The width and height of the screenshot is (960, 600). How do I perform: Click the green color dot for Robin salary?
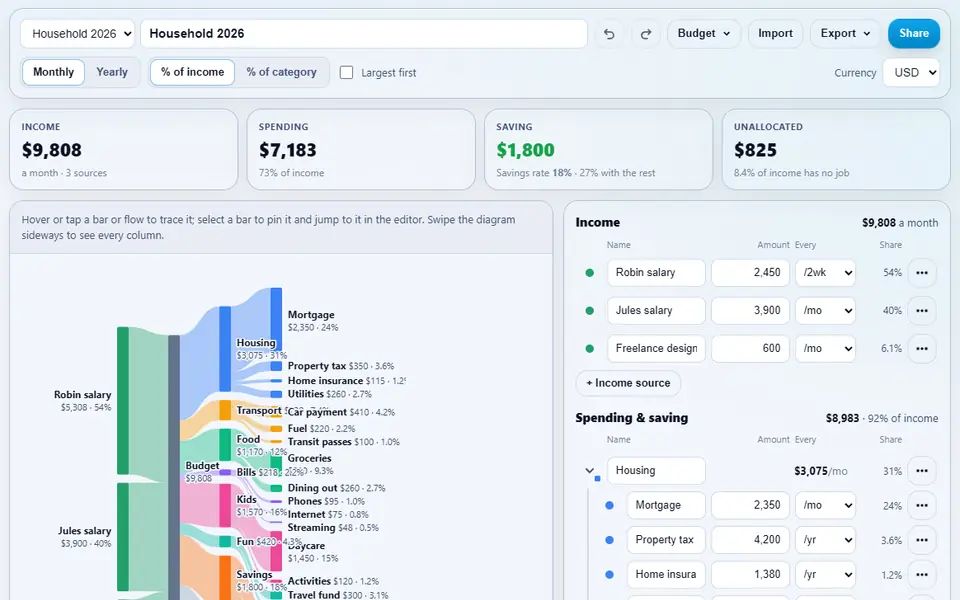pyautogui.click(x=590, y=273)
